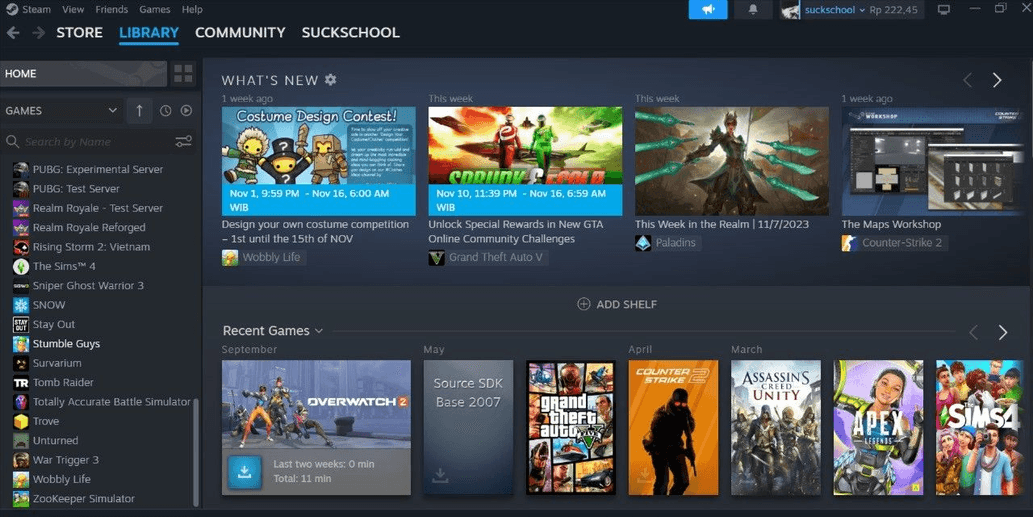1033x517 pixels.
Task: Click the Grand Theft Auto V tag icon
Action: pos(436,258)
